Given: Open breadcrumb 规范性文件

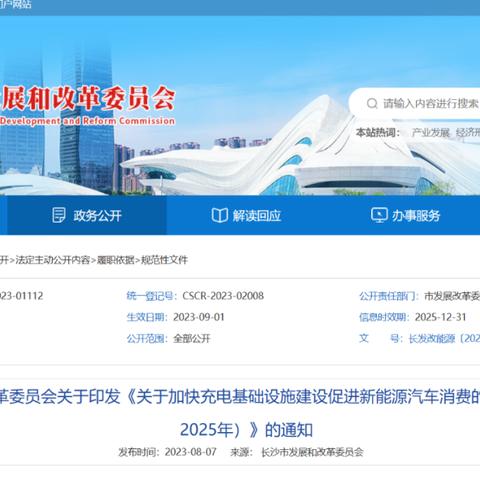Looking at the screenshot, I should [x=164, y=260].
